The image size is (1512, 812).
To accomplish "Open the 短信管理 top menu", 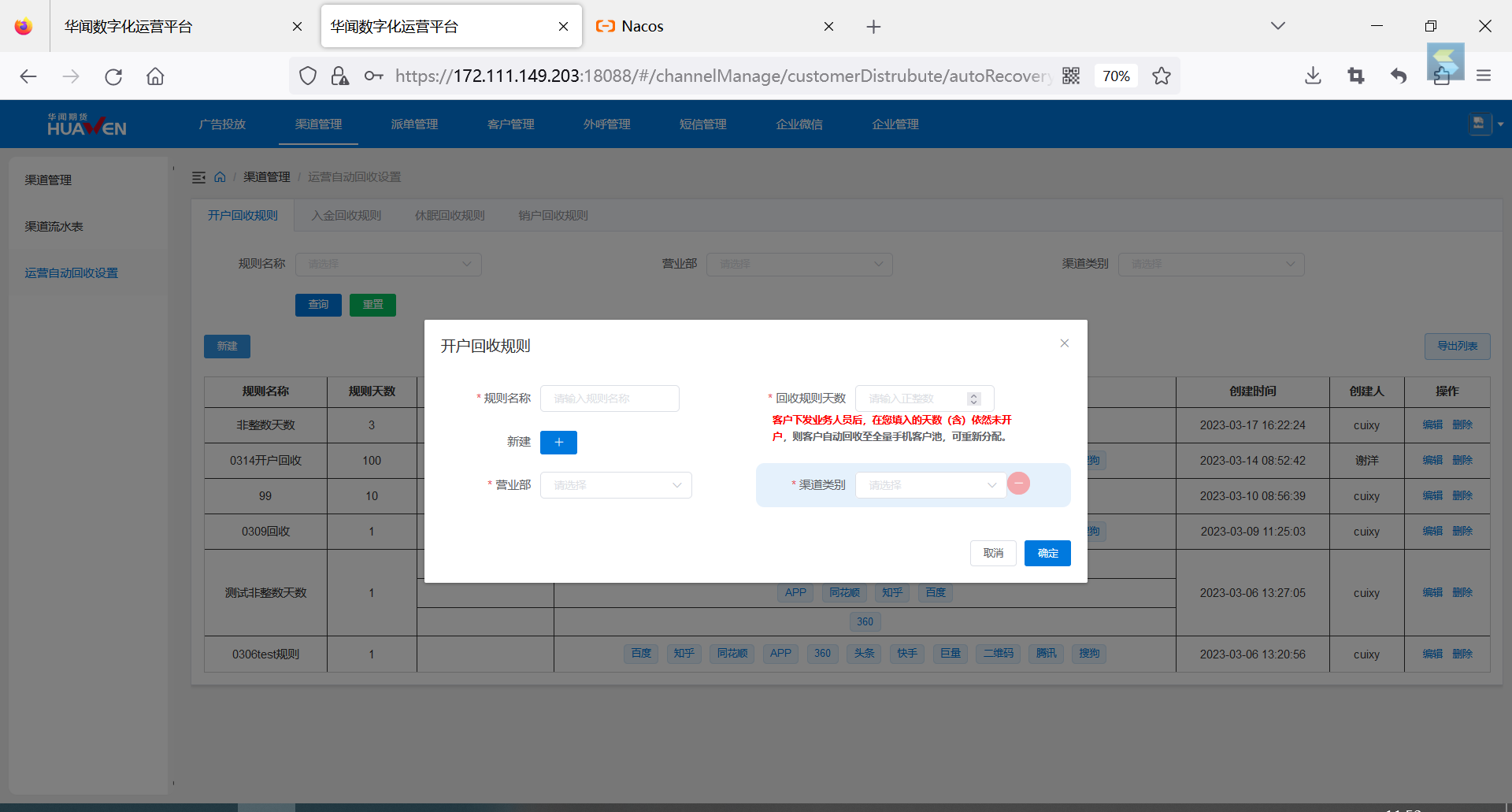I will 702,124.
